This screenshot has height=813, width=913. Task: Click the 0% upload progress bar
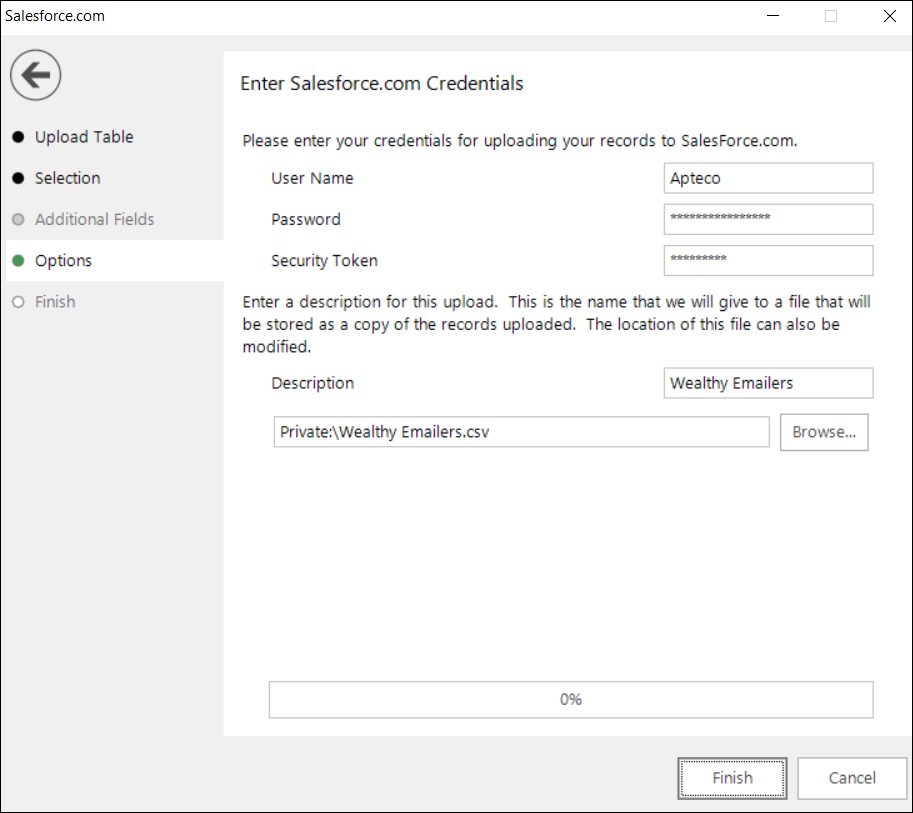[x=571, y=699]
